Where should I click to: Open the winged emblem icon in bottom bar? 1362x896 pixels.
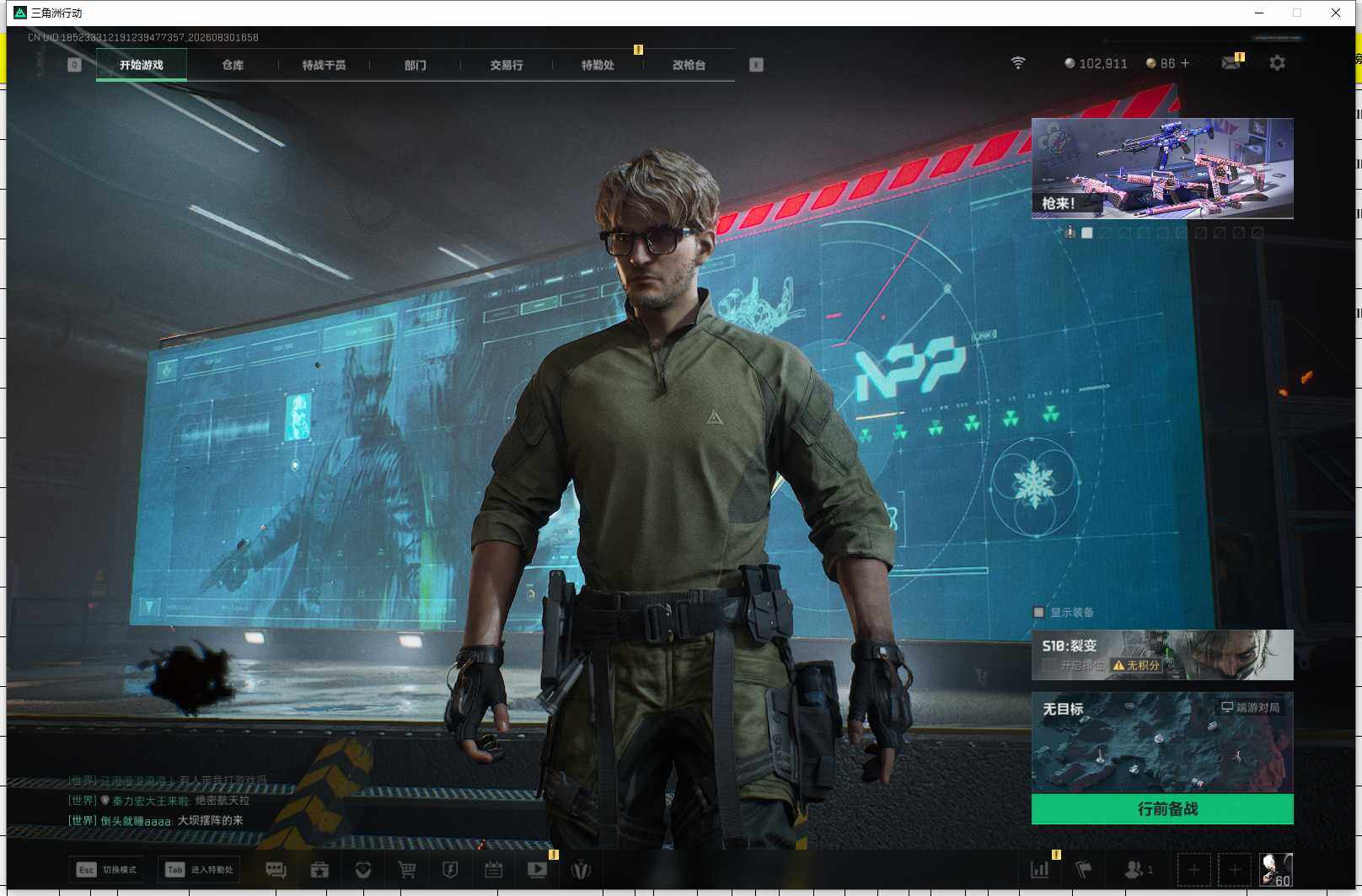click(581, 870)
